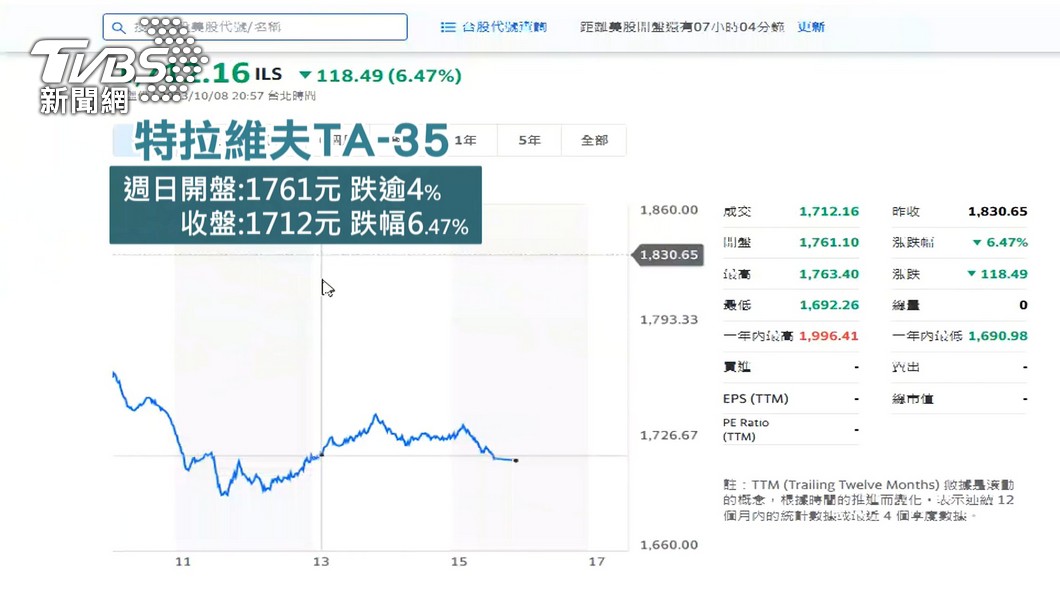Select the 5年 chart range tab
Viewport: 1060px width, 596px height.
(x=529, y=141)
